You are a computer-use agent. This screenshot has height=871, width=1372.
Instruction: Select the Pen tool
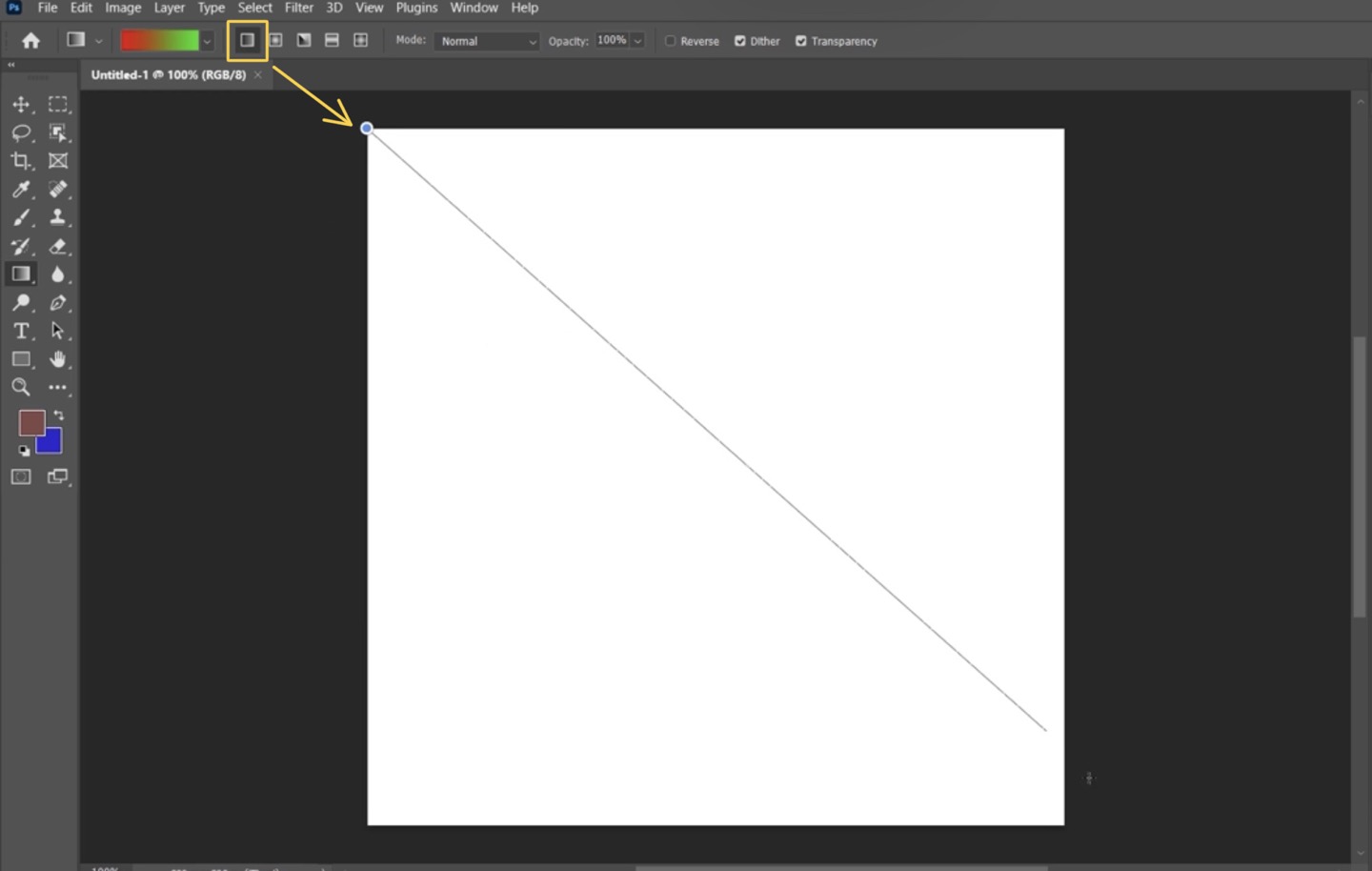point(58,303)
